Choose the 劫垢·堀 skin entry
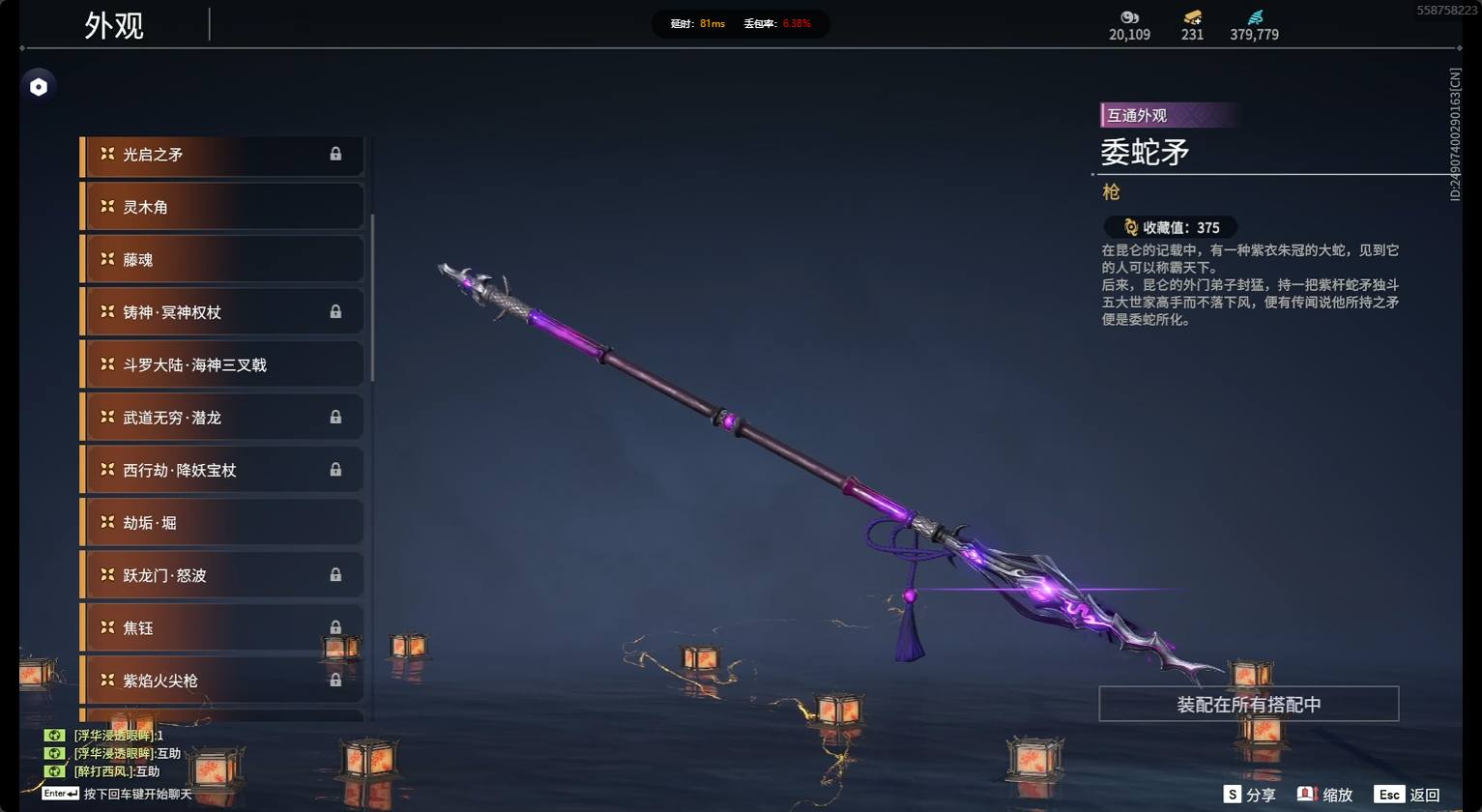This screenshot has width=1482, height=812. point(221,522)
